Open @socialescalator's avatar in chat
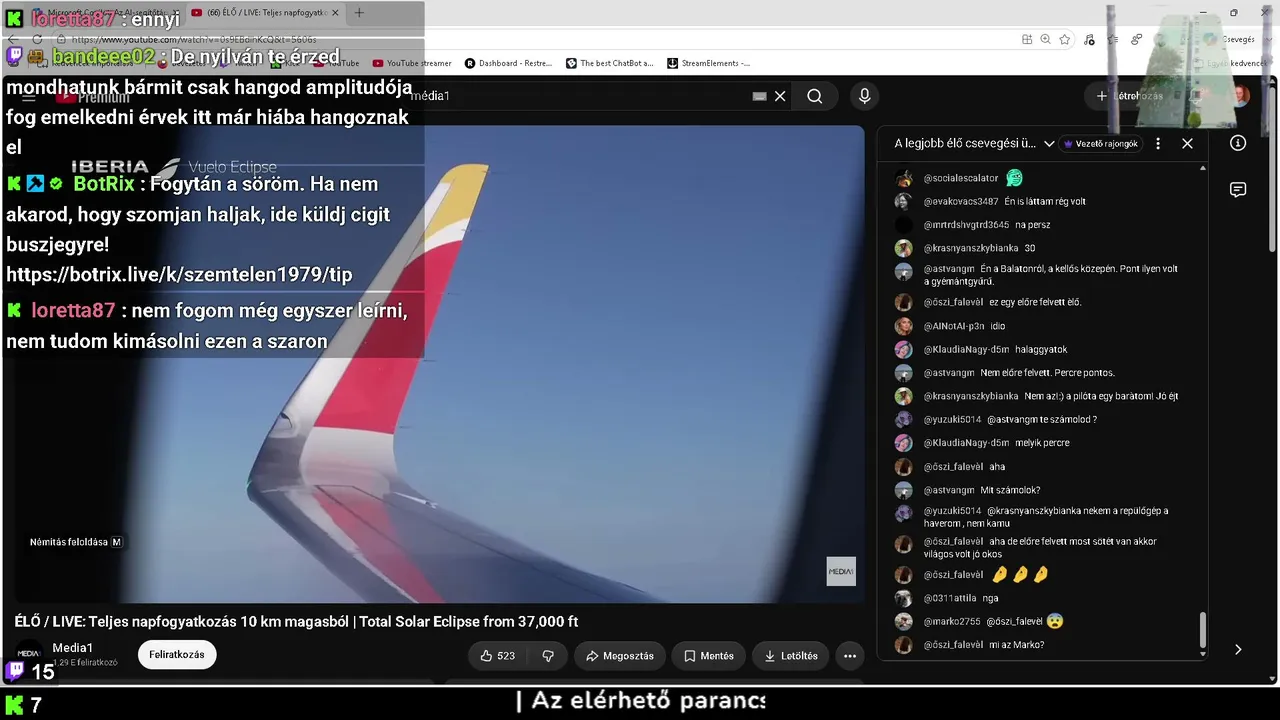1280x720 pixels. click(903, 178)
